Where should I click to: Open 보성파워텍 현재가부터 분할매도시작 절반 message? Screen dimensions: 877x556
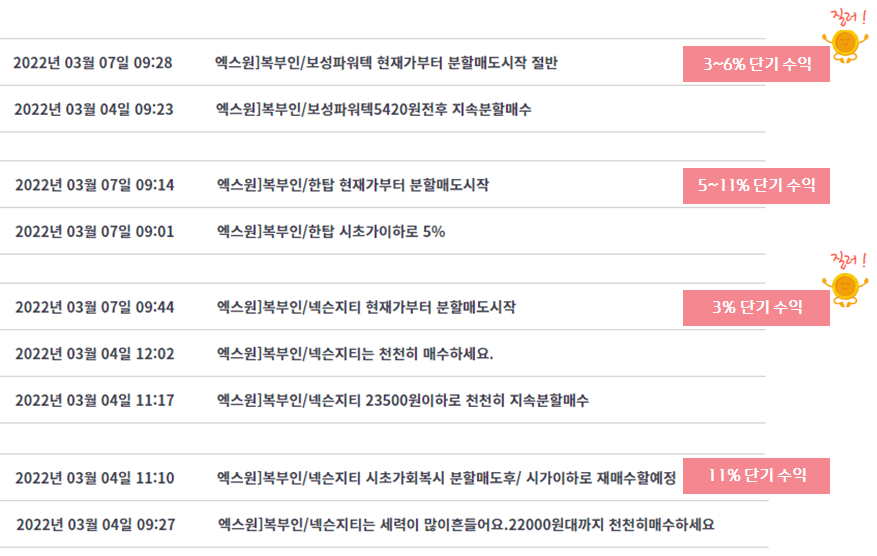[x=386, y=63]
